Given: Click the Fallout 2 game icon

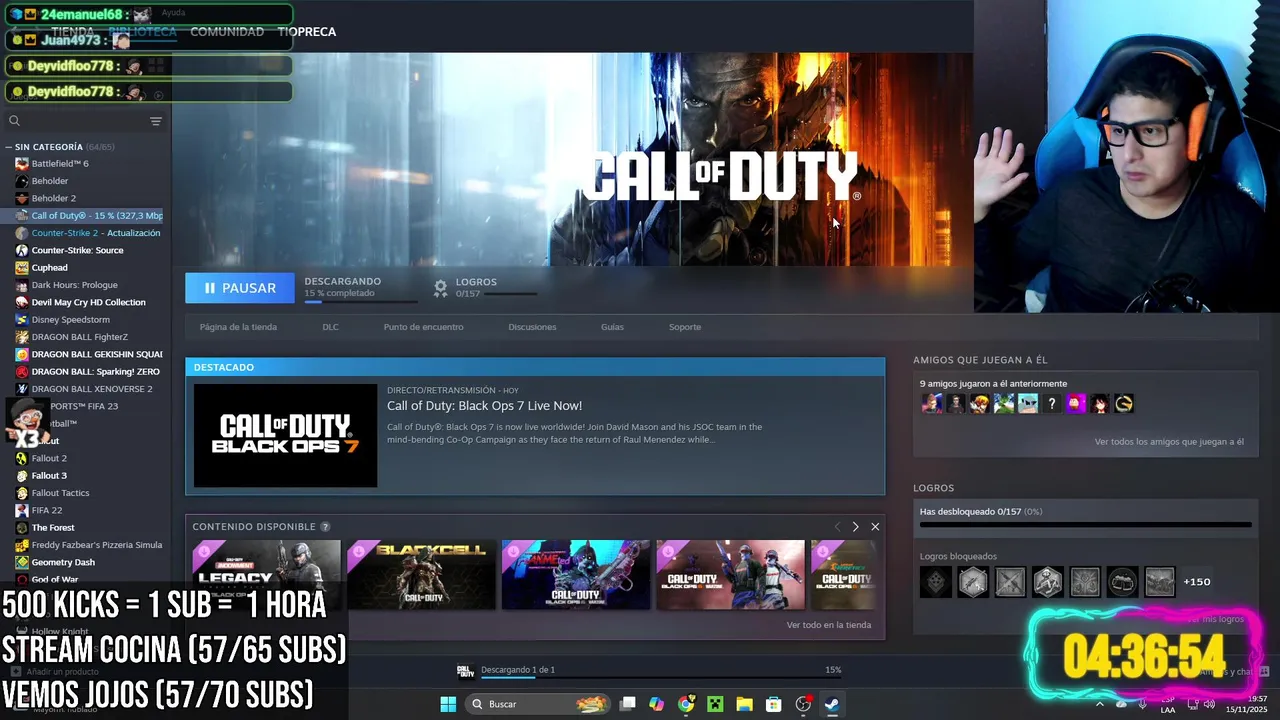Looking at the screenshot, I should tap(22, 458).
